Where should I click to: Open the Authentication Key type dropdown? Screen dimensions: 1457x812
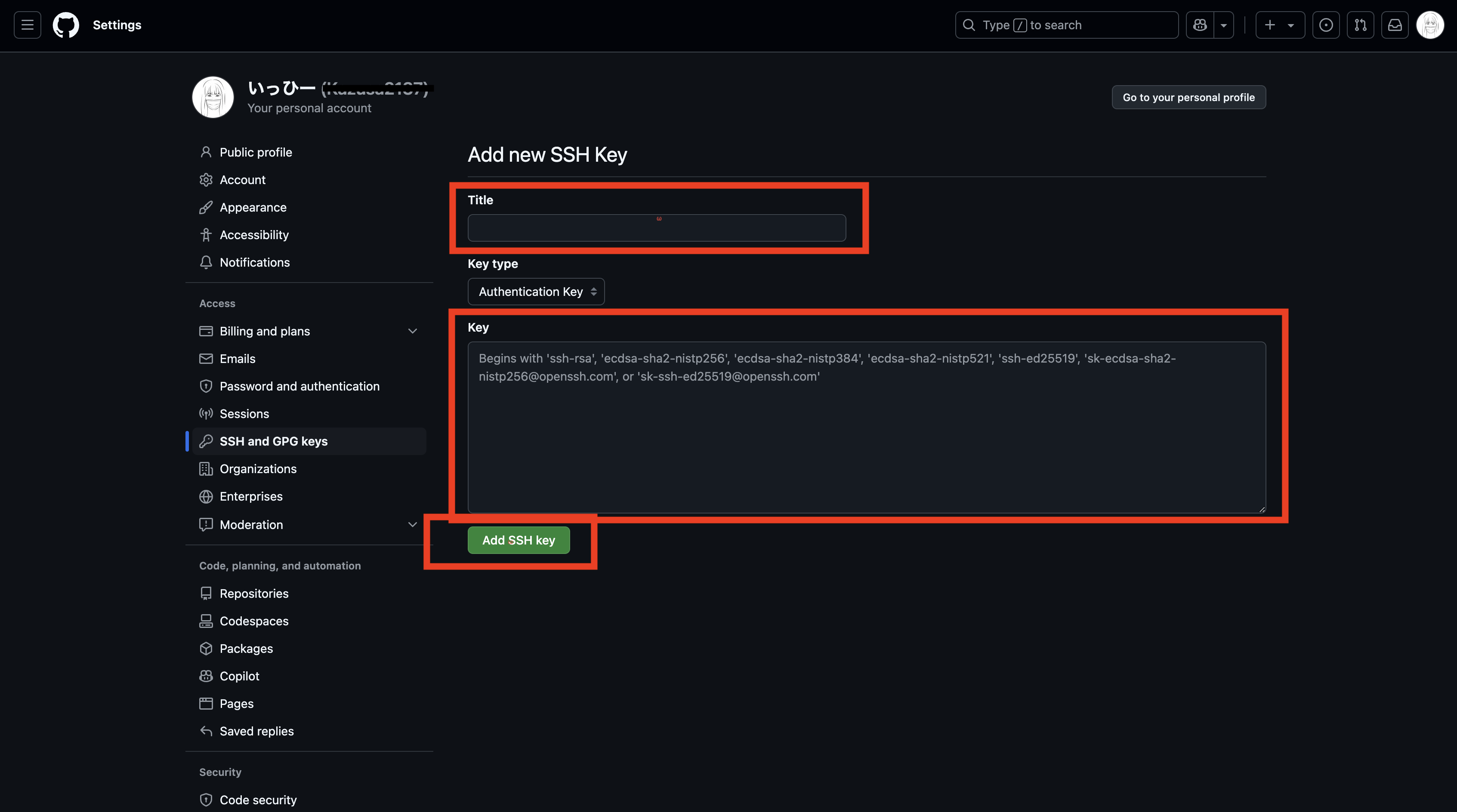point(536,292)
